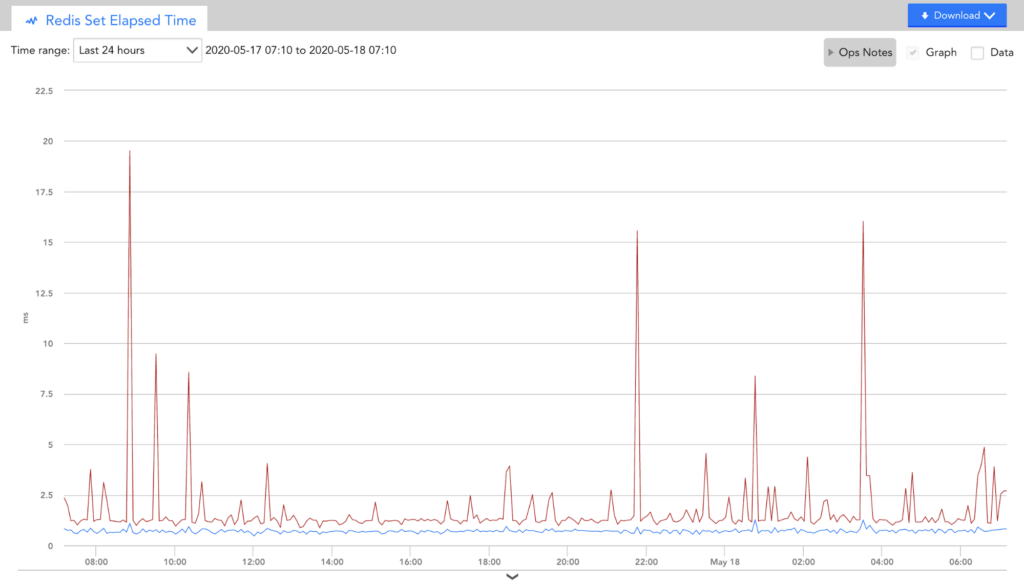Expand the panel using the bottom chevron
1024x585 pixels.
pyautogui.click(x=512, y=577)
